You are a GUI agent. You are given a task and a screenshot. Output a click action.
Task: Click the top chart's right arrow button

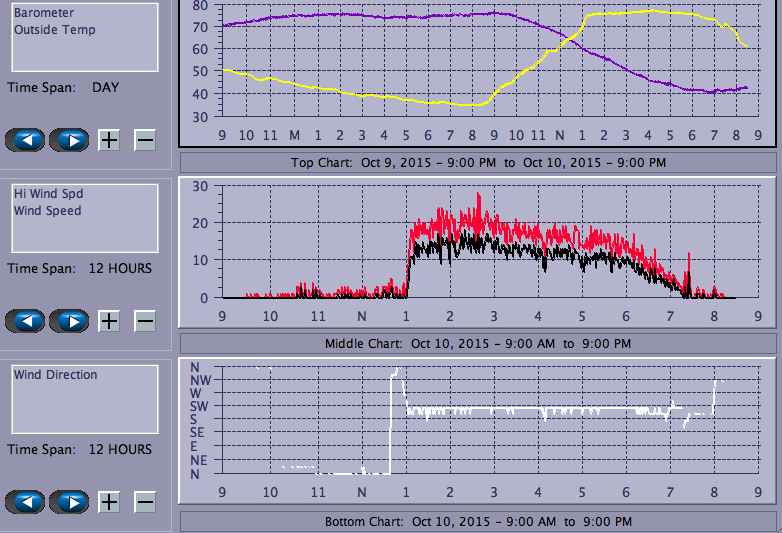(69, 140)
